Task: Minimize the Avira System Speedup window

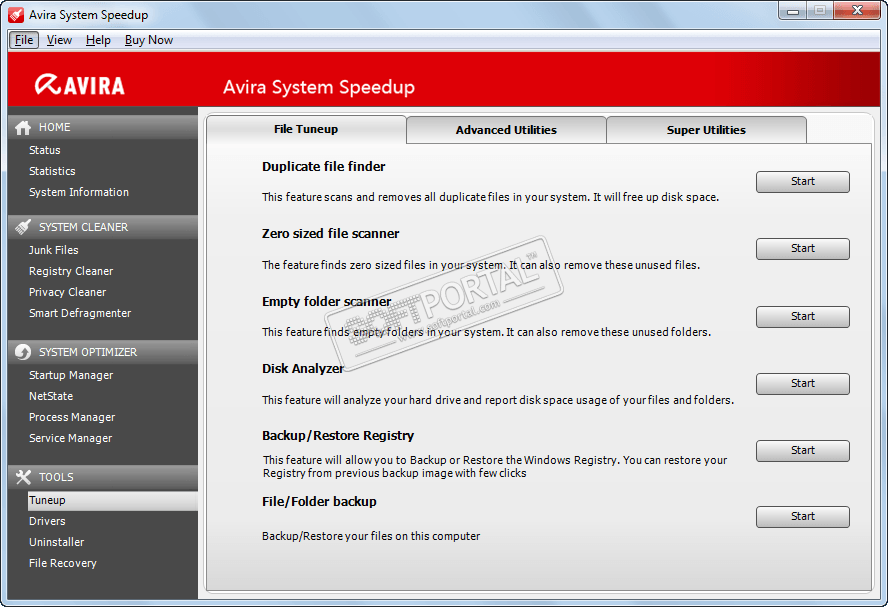Action: (793, 11)
